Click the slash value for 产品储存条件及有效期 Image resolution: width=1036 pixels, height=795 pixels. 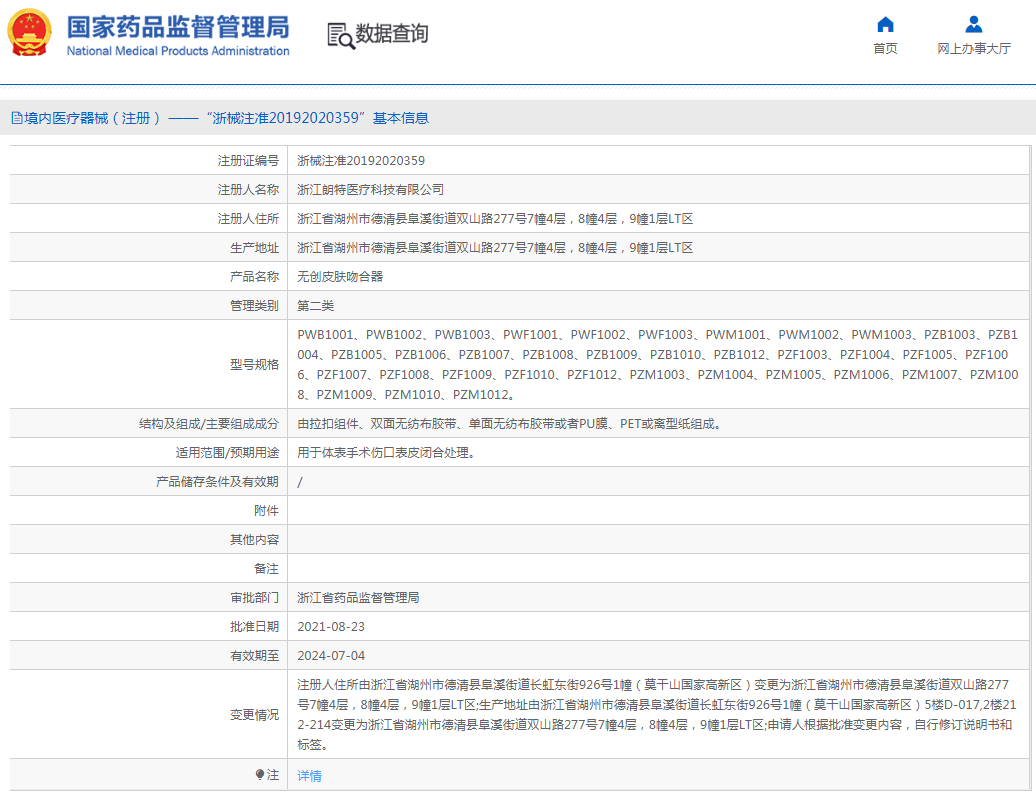tap(300, 482)
